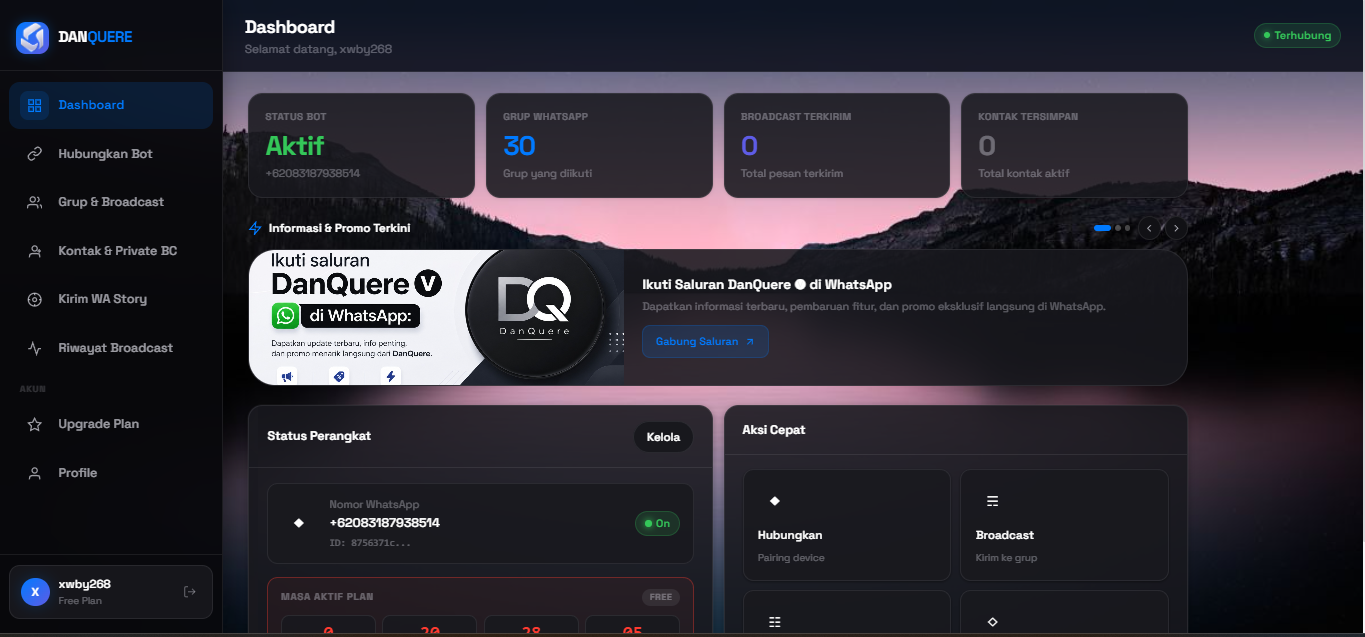Screen dimensions: 1365x637
Task: Click the lightning icon beside Informasi & Promo
Action: click(x=255, y=228)
